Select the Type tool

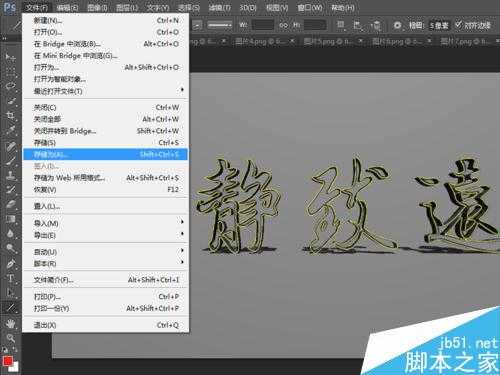[x=10, y=278]
